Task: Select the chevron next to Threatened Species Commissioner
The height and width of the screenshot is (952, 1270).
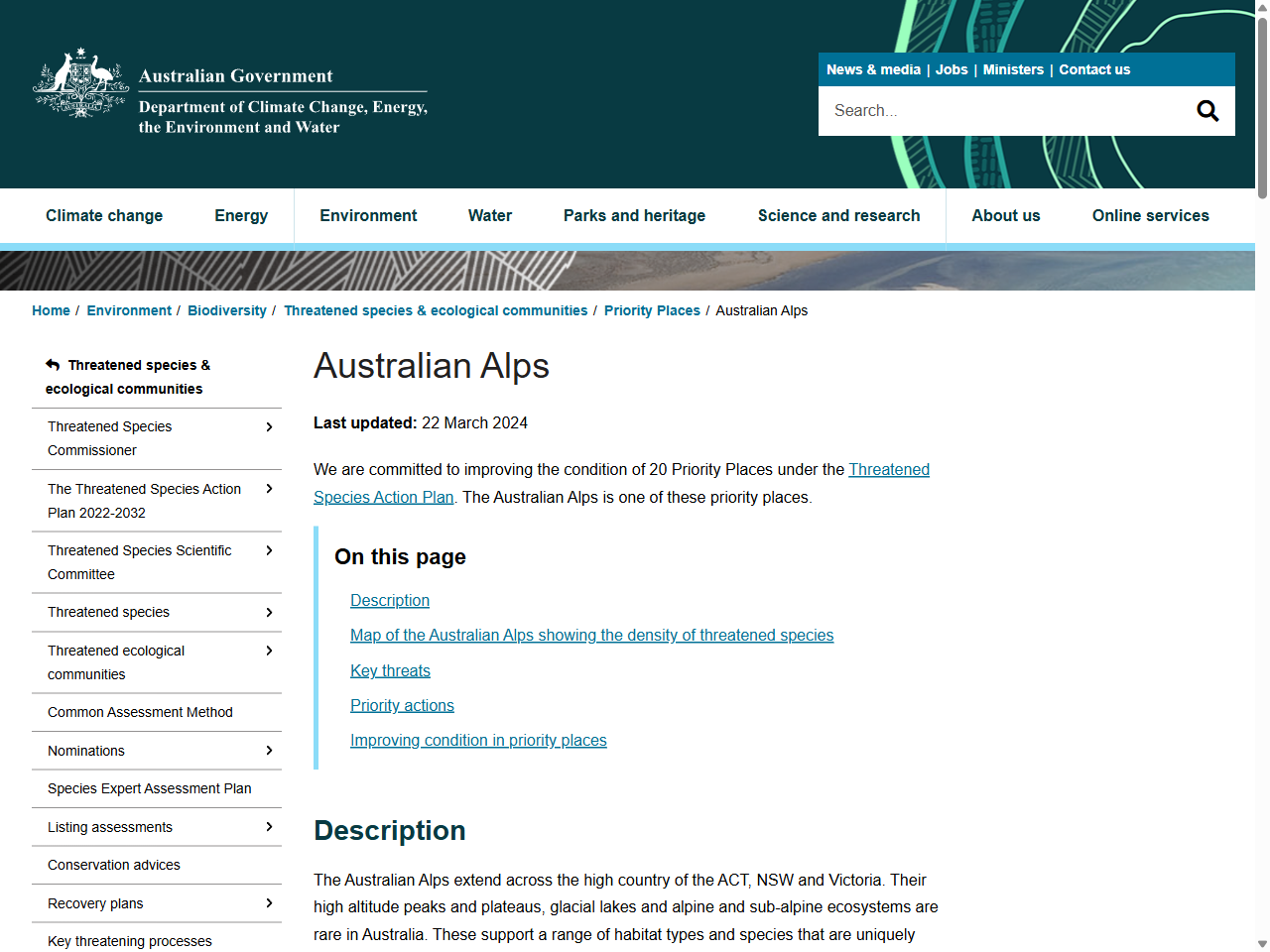Action: pyautogui.click(x=268, y=426)
